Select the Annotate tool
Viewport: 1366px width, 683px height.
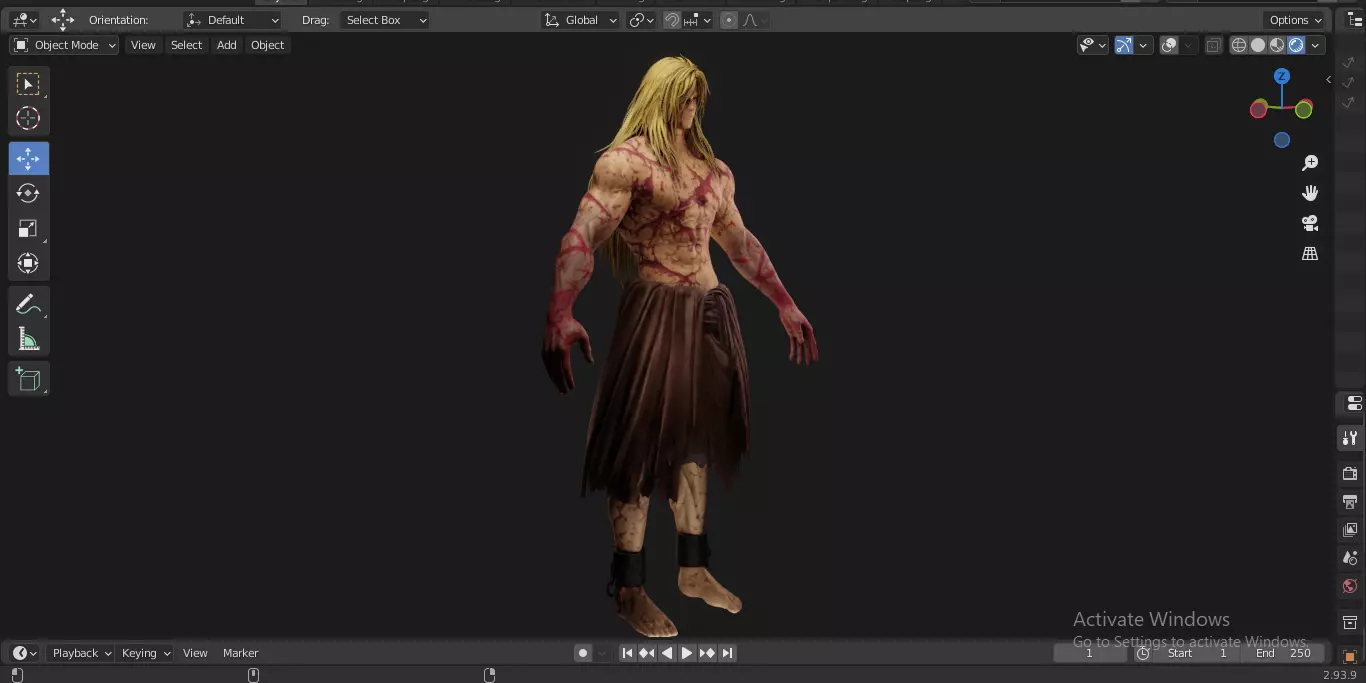point(28,304)
